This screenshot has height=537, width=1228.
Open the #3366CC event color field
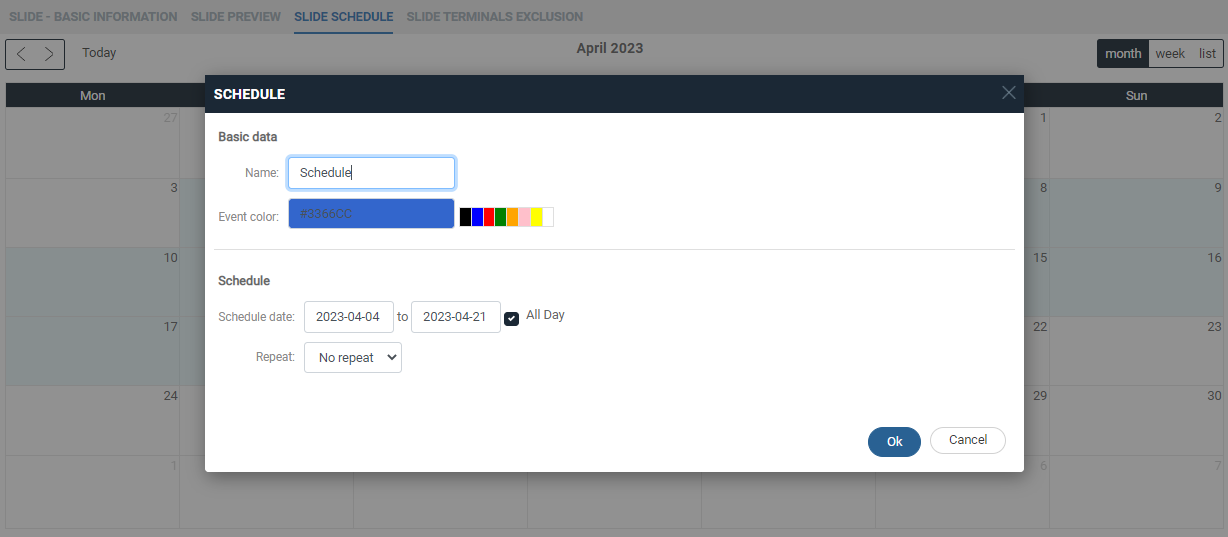click(371, 214)
